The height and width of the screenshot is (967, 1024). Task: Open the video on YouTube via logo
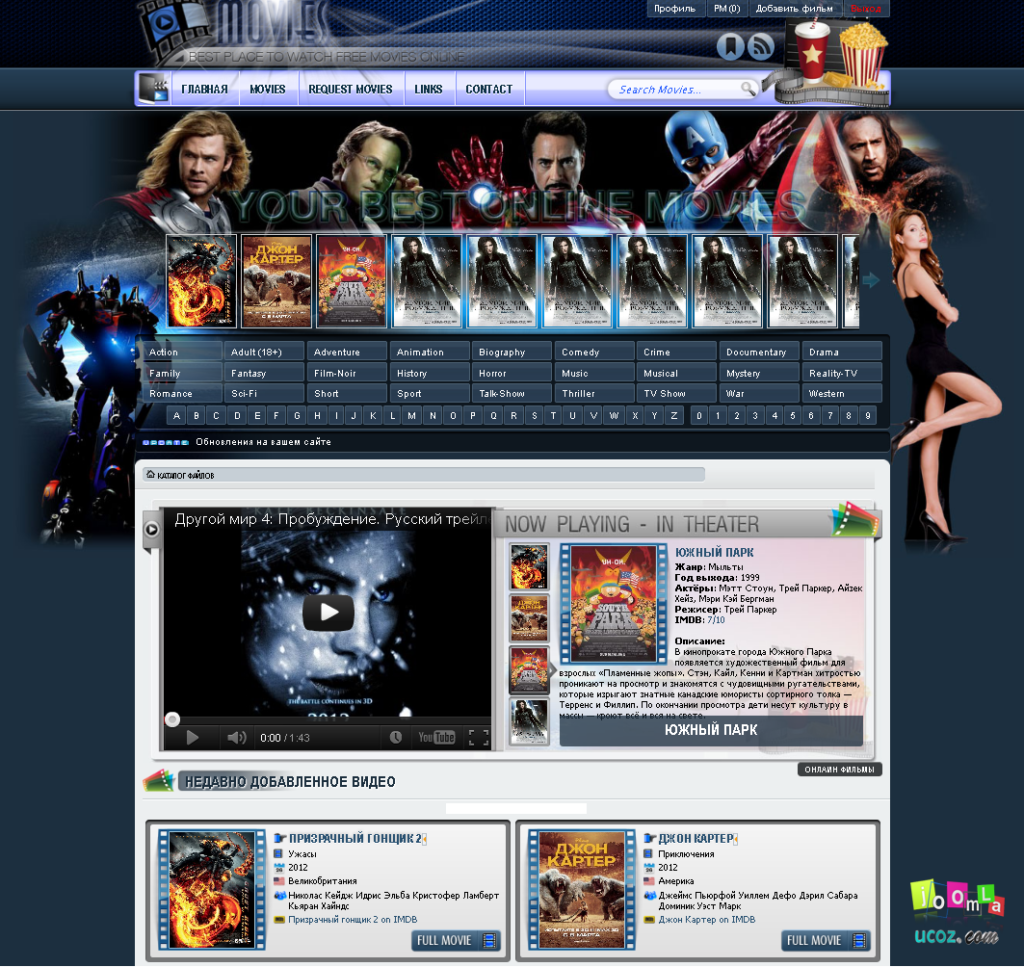(x=436, y=737)
